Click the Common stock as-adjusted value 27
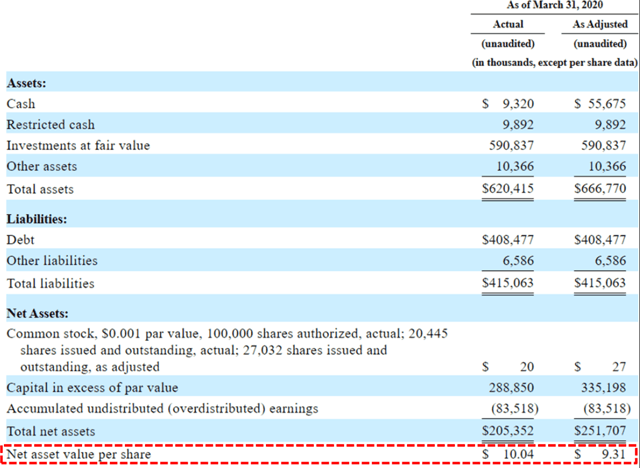The width and height of the screenshot is (640, 468). (x=619, y=367)
